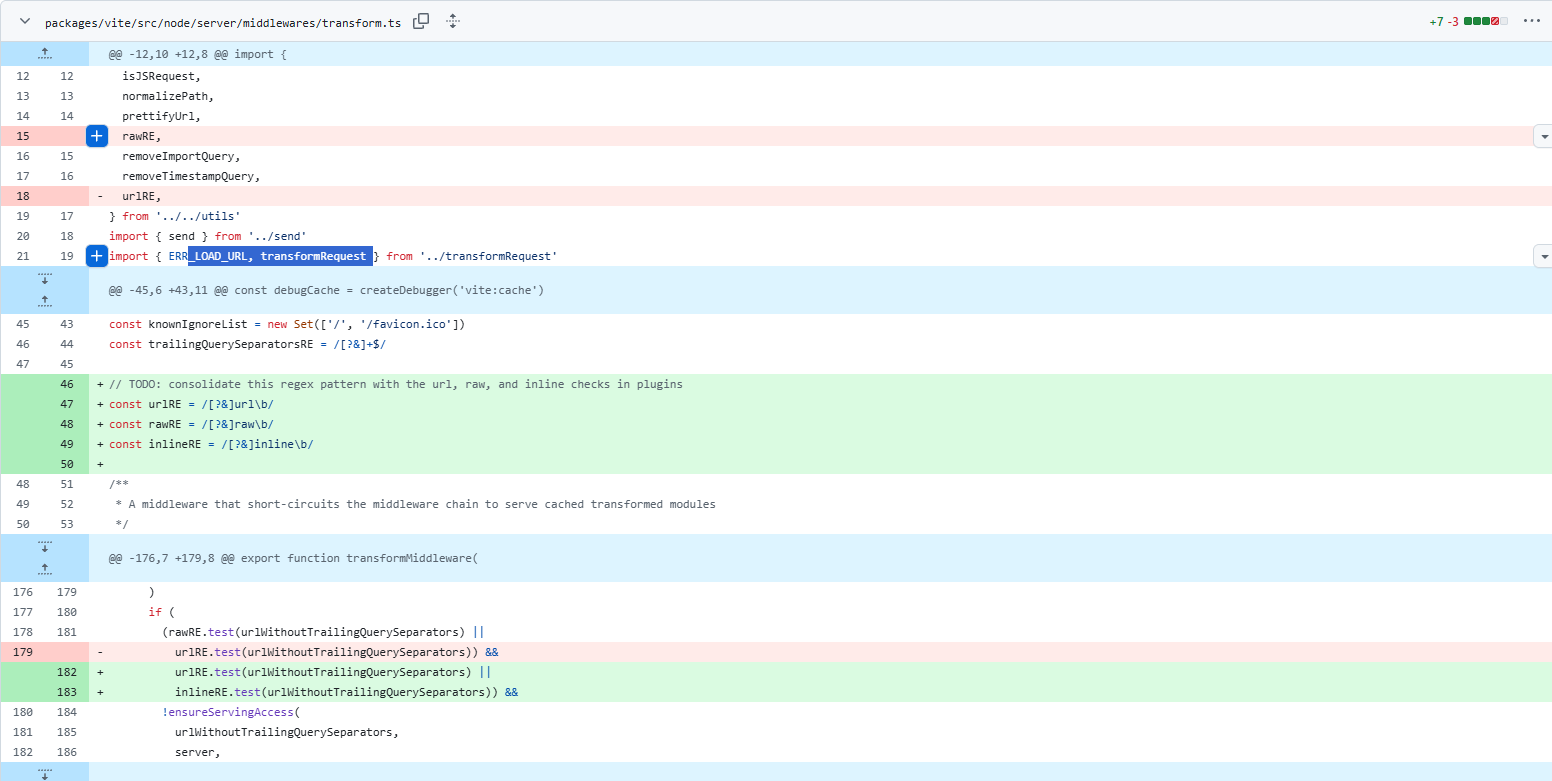Expand all lines of transform.ts
Screen dimensions: 1552x781
coord(452,21)
